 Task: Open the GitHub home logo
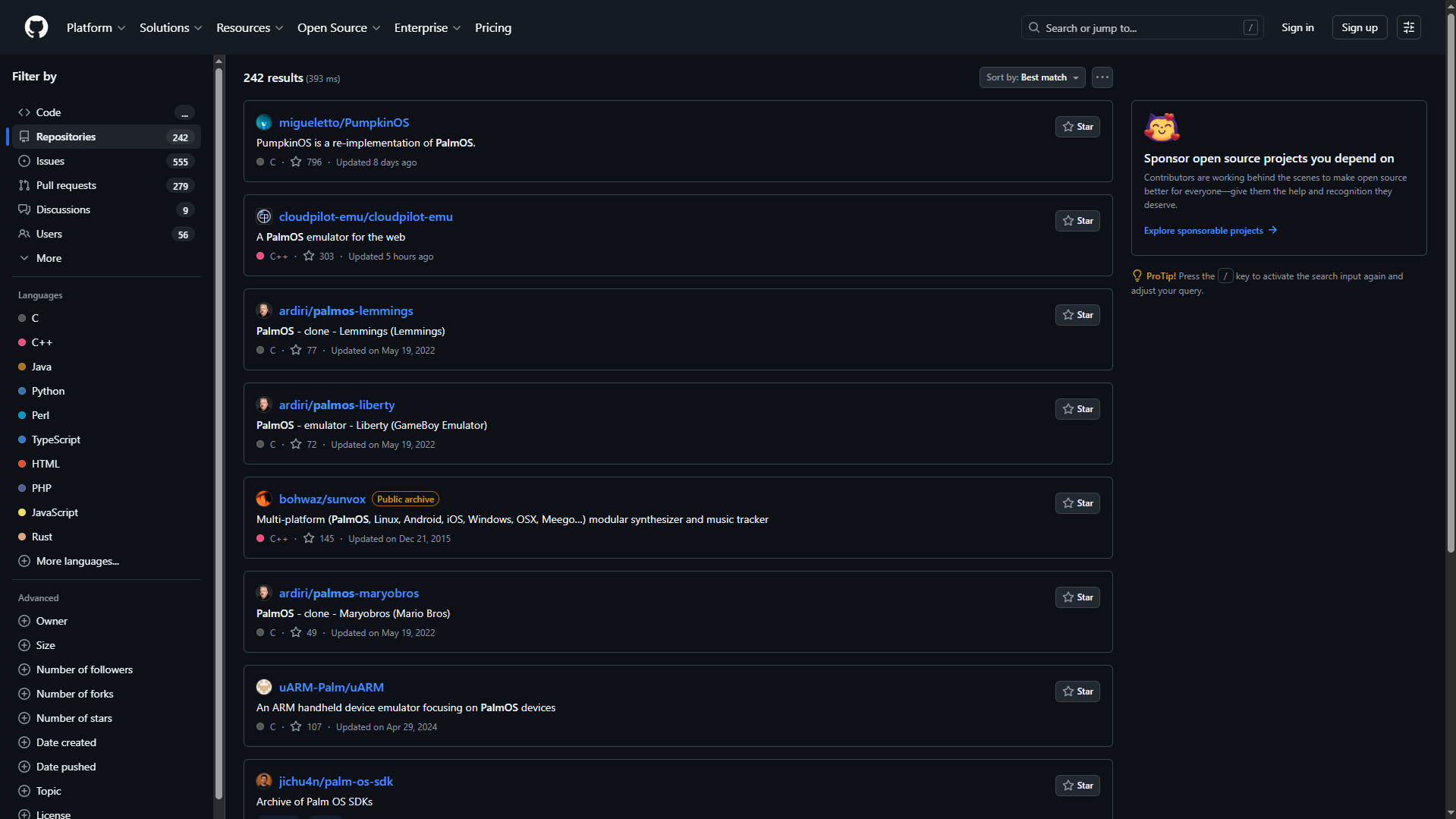coord(36,27)
